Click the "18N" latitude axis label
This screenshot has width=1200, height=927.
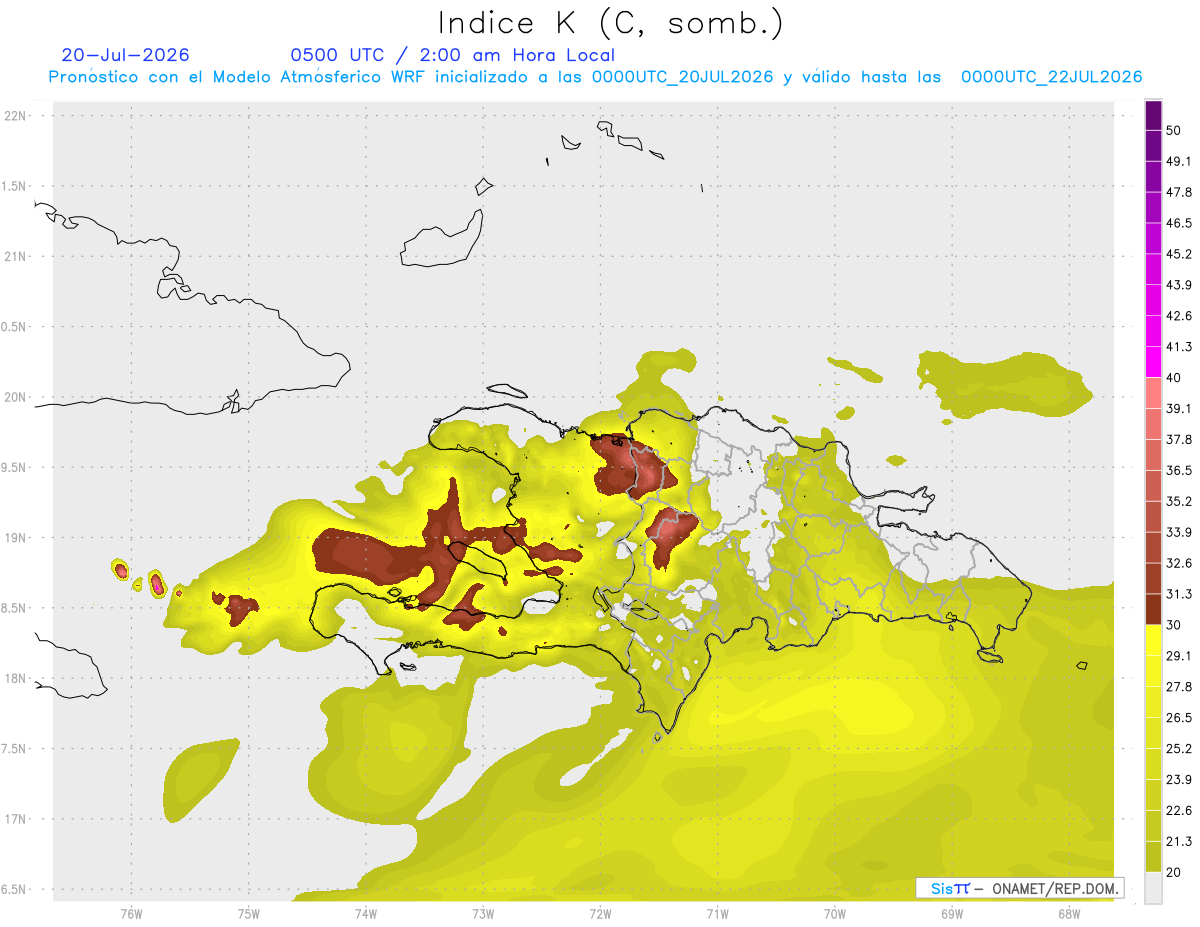pos(16,678)
